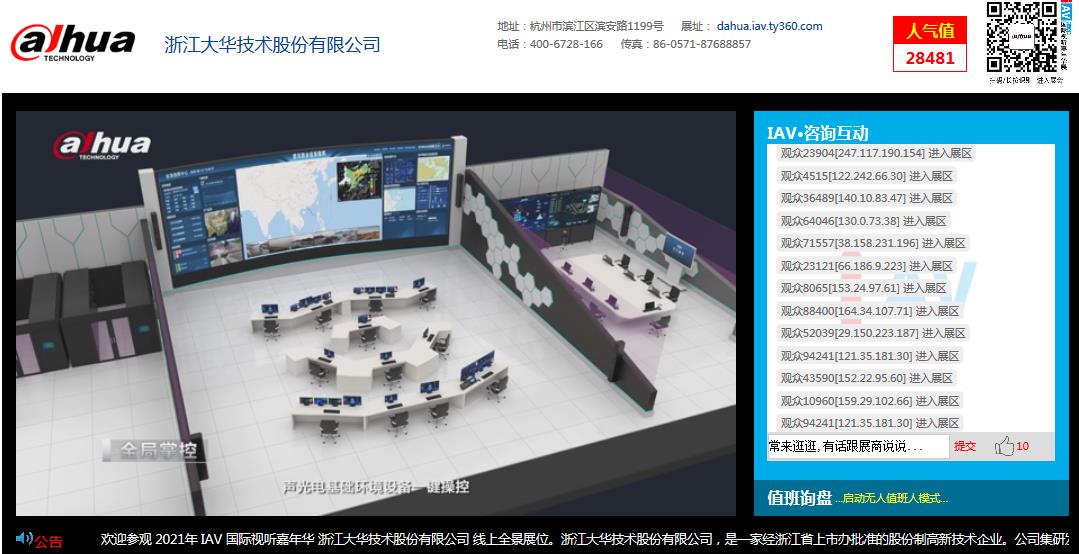Click visitor entry 观众71557 in the list
This screenshot has width=1079, height=554.
(872, 243)
